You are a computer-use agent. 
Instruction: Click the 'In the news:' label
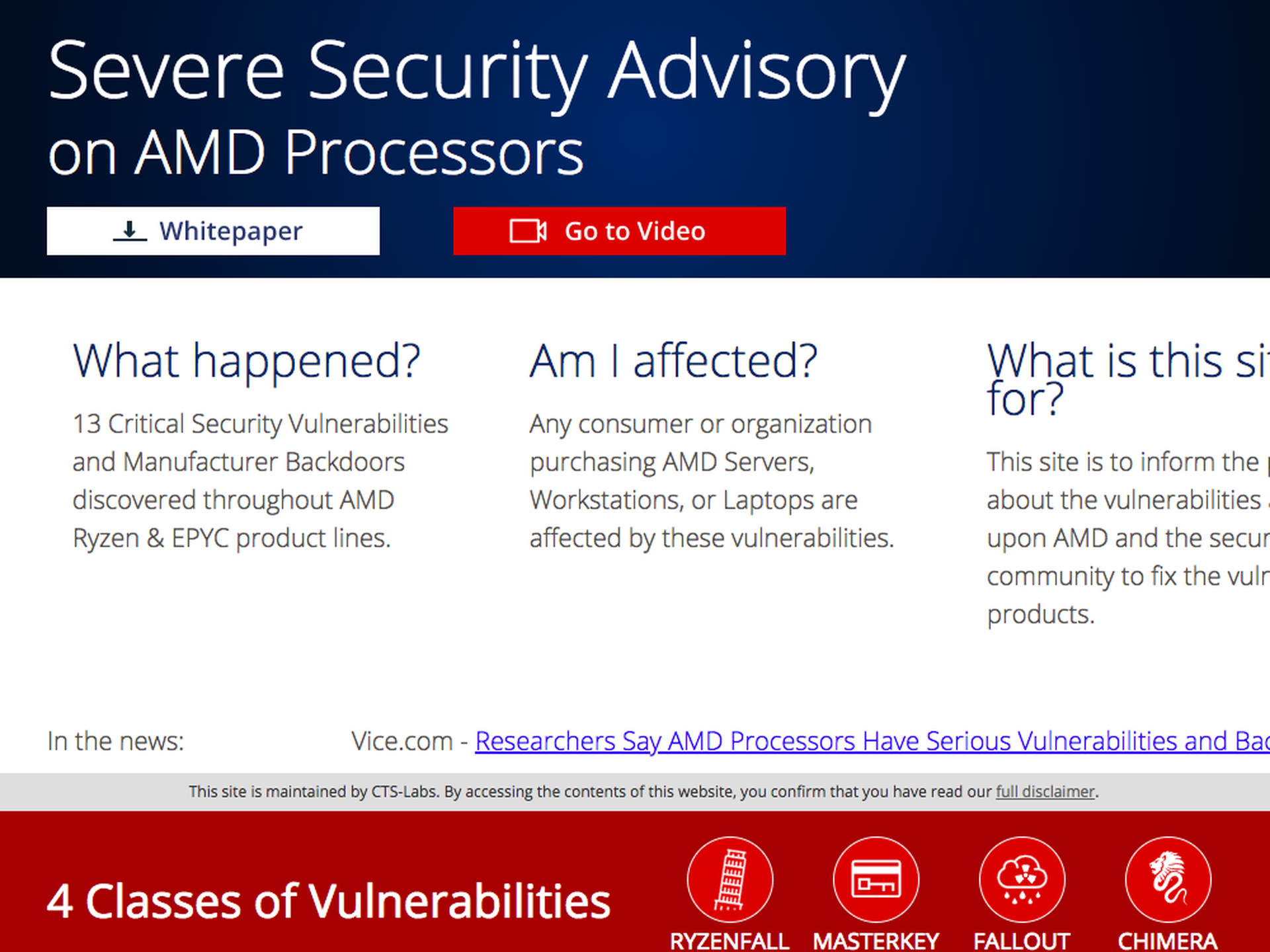[x=116, y=741]
